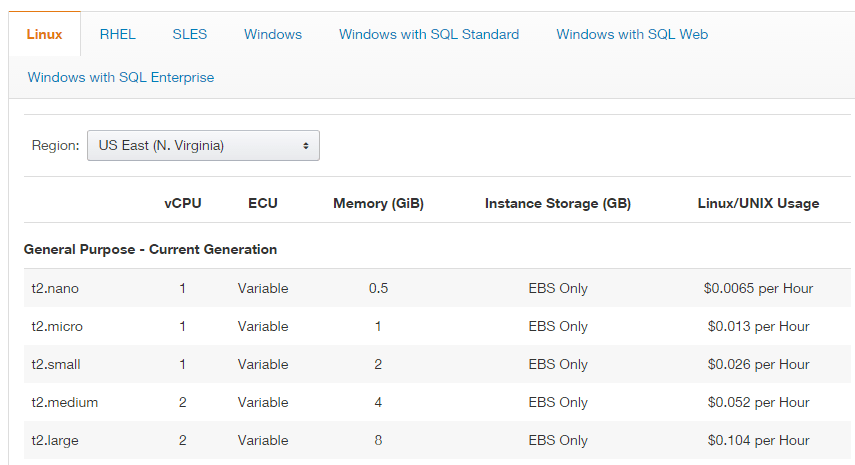
Task: Click the t2.nano instance row
Action: [437, 288]
